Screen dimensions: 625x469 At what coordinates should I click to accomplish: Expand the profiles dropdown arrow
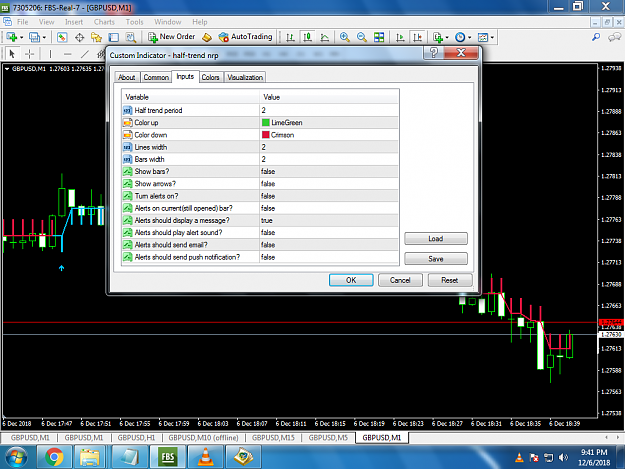pos(44,37)
